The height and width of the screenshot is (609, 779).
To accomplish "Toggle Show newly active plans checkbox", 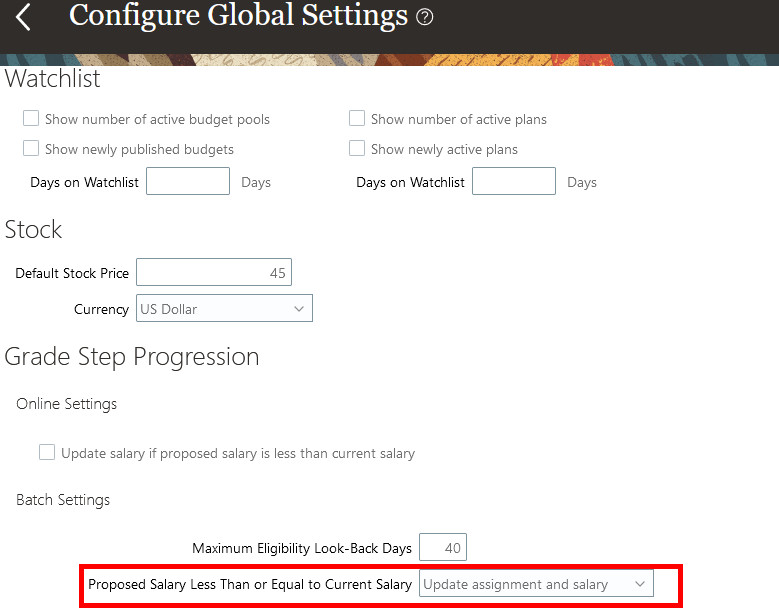I will pos(357,149).
